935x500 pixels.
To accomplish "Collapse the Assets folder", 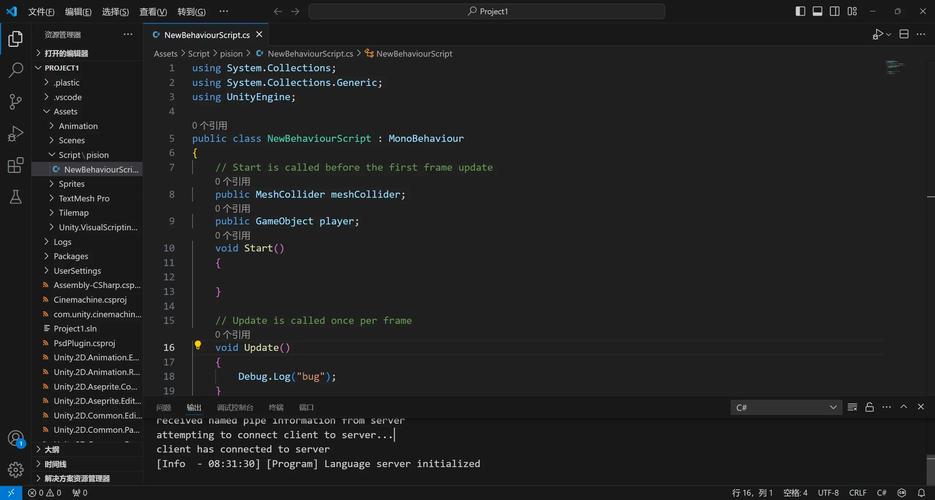I will [65, 111].
